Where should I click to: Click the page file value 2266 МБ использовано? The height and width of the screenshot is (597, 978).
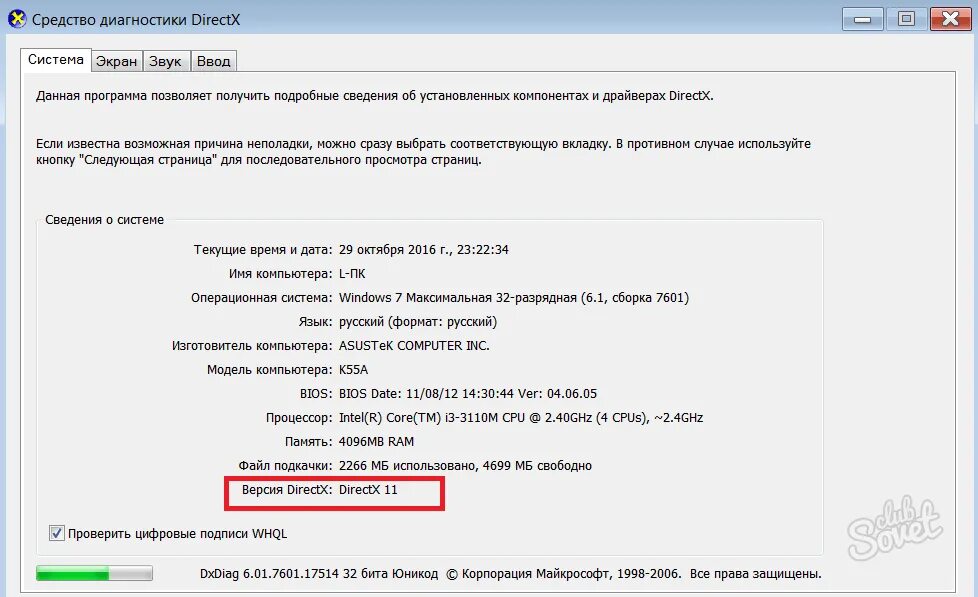click(x=465, y=466)
